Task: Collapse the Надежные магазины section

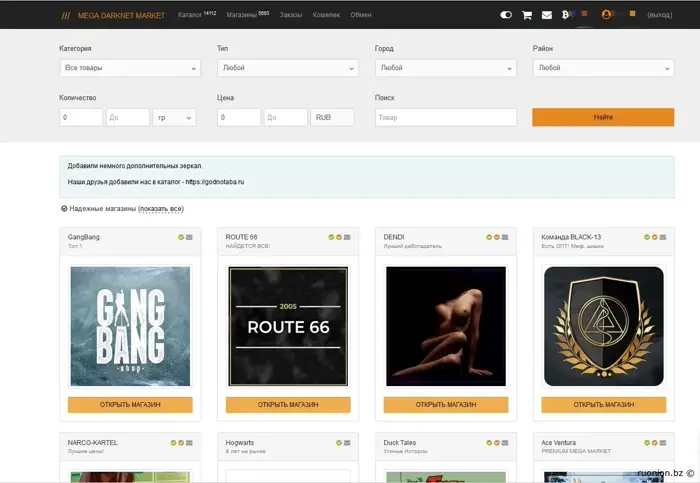Action: pos(64,209)
